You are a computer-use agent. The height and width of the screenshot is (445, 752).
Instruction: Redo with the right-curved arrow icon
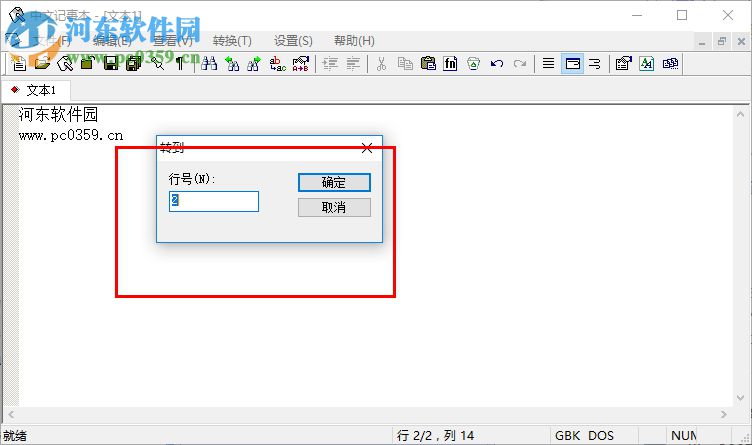(x=520, y=63)
